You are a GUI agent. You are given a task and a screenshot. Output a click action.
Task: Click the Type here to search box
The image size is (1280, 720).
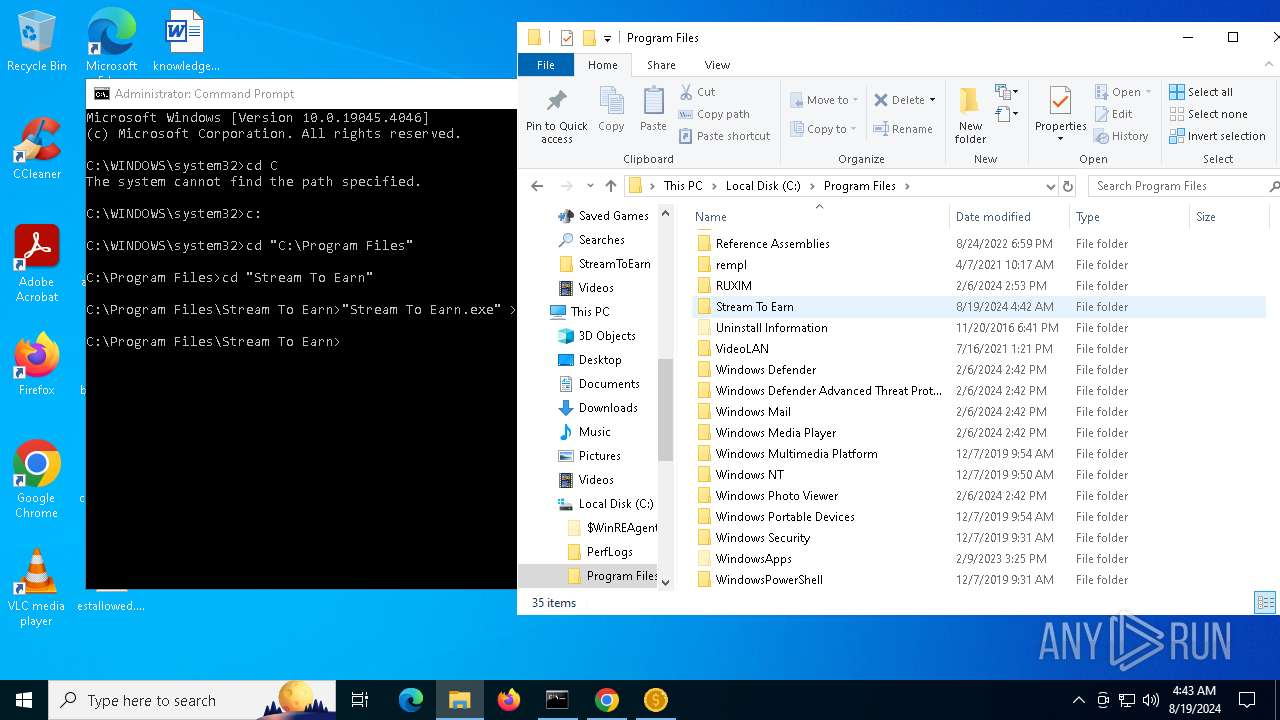[192, 700]
